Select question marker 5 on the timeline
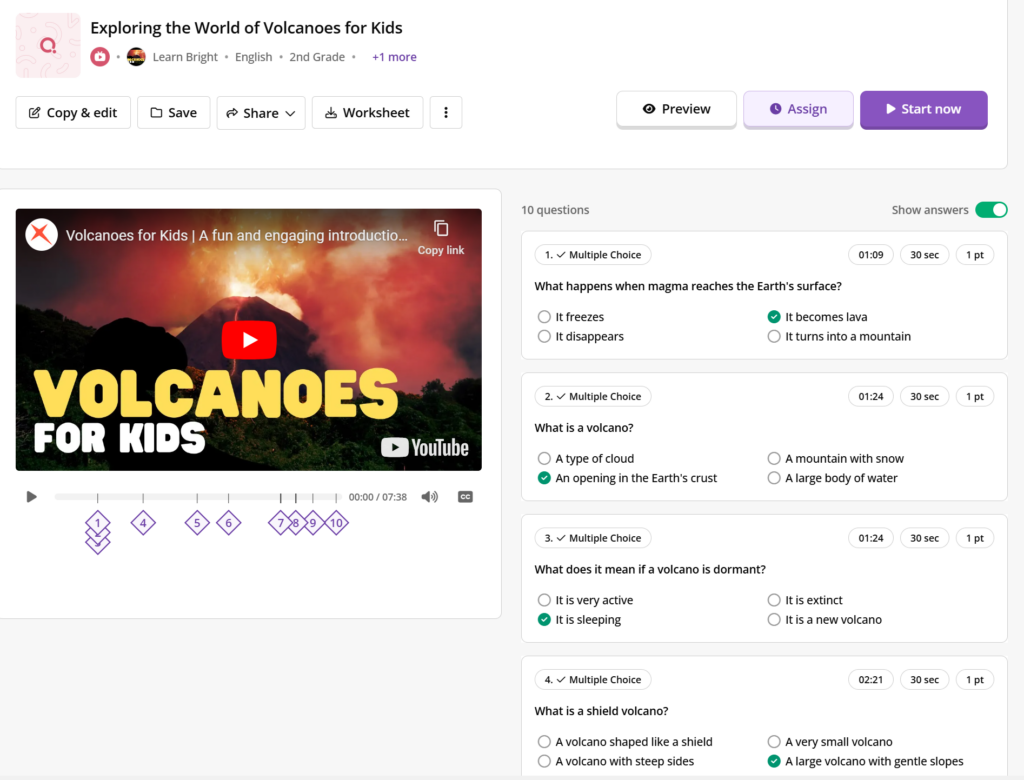 [x=197, y=522]
